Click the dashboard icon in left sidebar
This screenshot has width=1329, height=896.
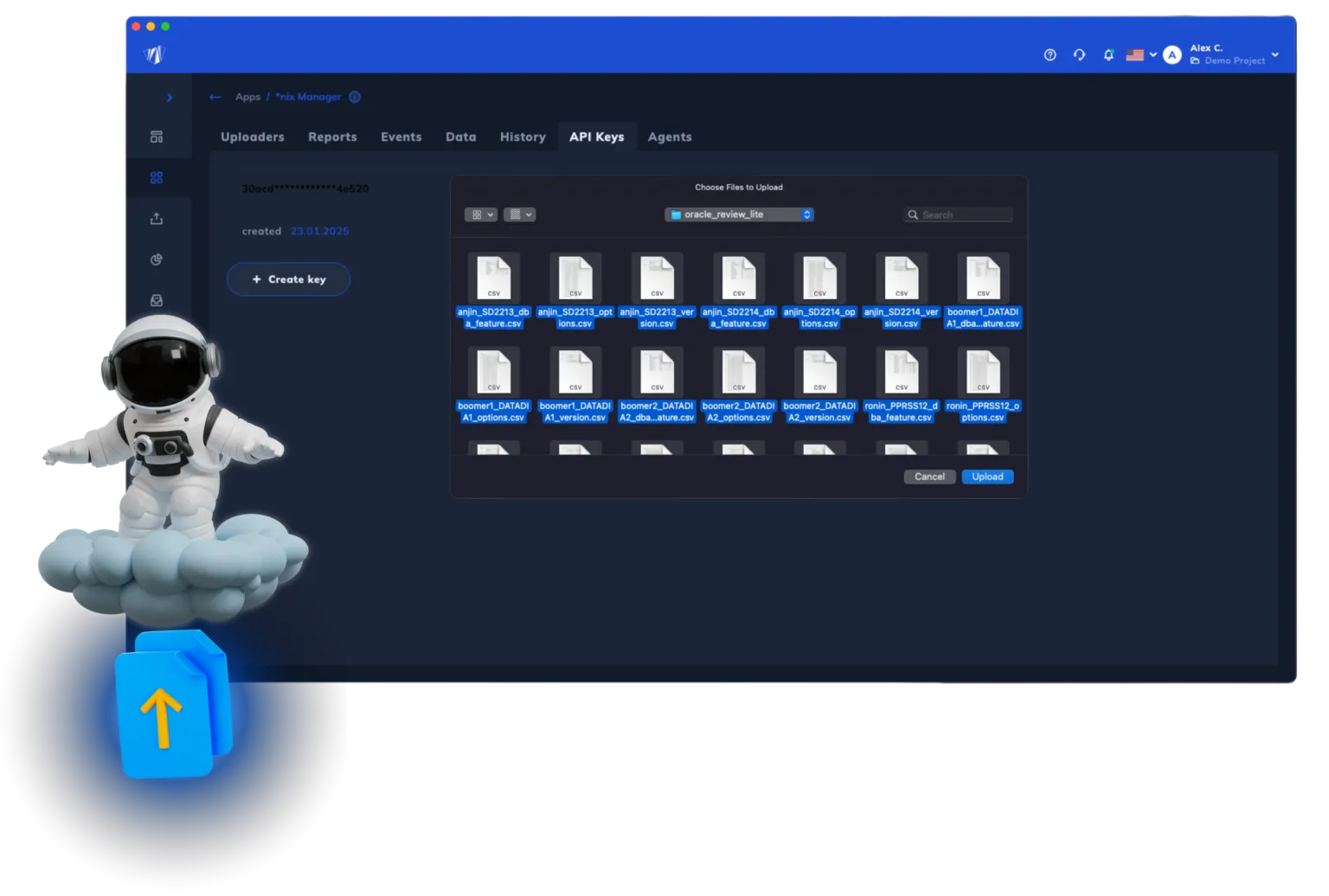coord(157,137)
